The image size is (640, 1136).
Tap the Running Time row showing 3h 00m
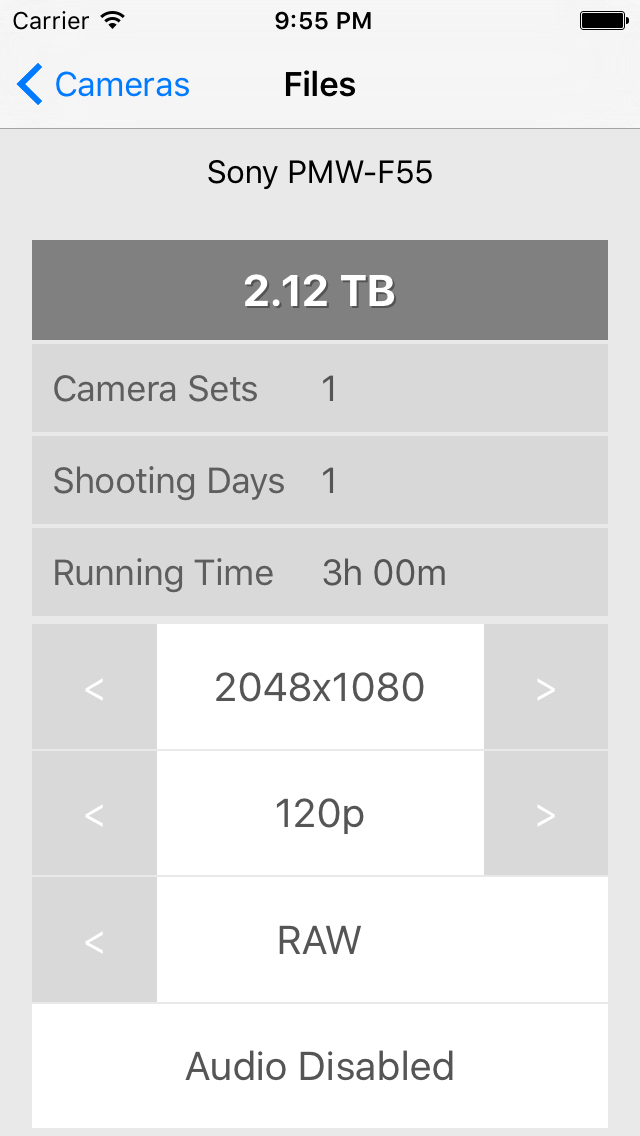point(320,572)
